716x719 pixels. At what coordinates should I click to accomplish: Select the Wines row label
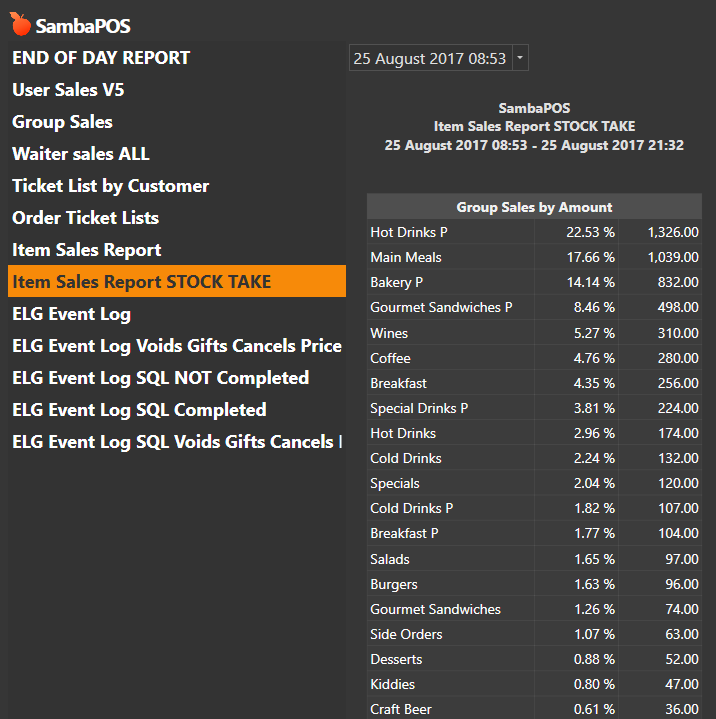coord(389,333)
